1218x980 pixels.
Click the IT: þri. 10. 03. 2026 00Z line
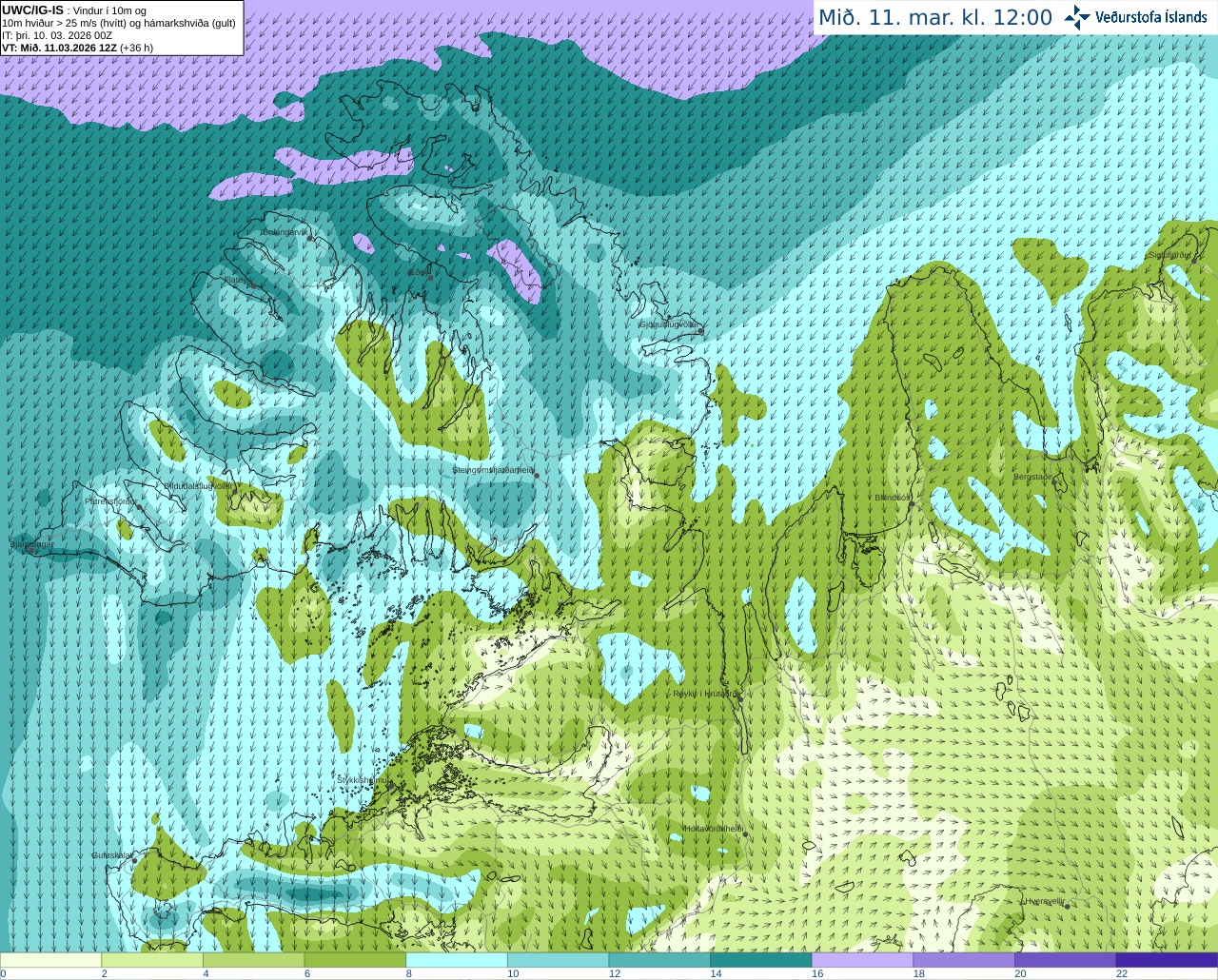(x=57, y=35)
